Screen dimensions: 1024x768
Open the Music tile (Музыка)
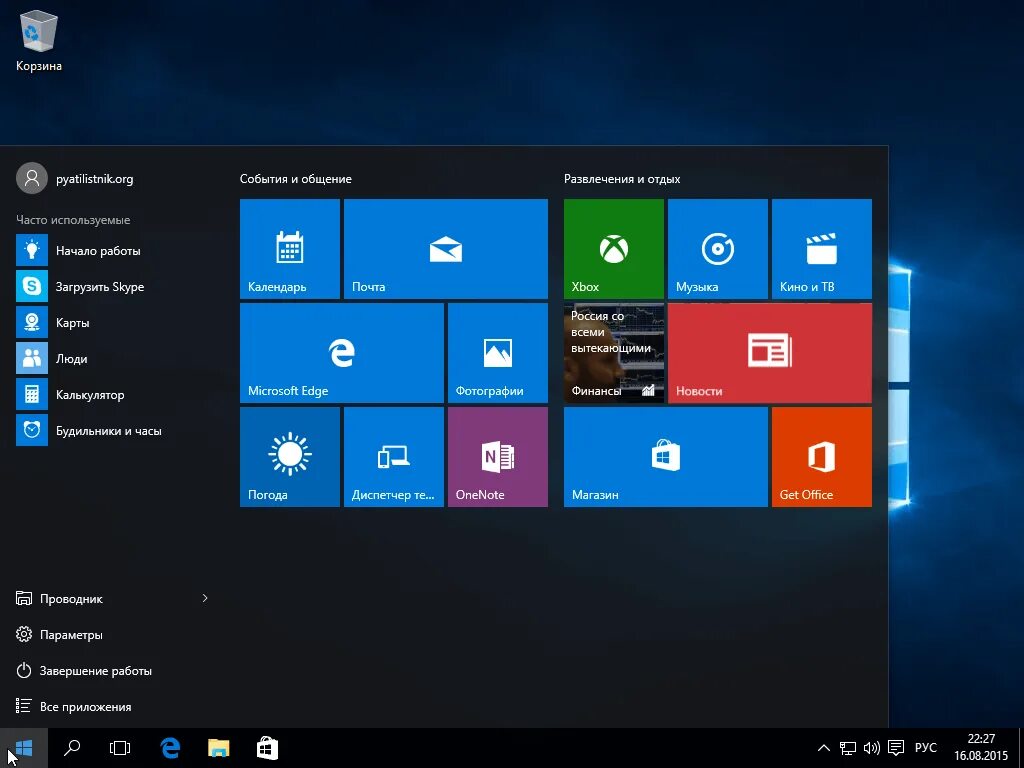click(x=718, y=249)
